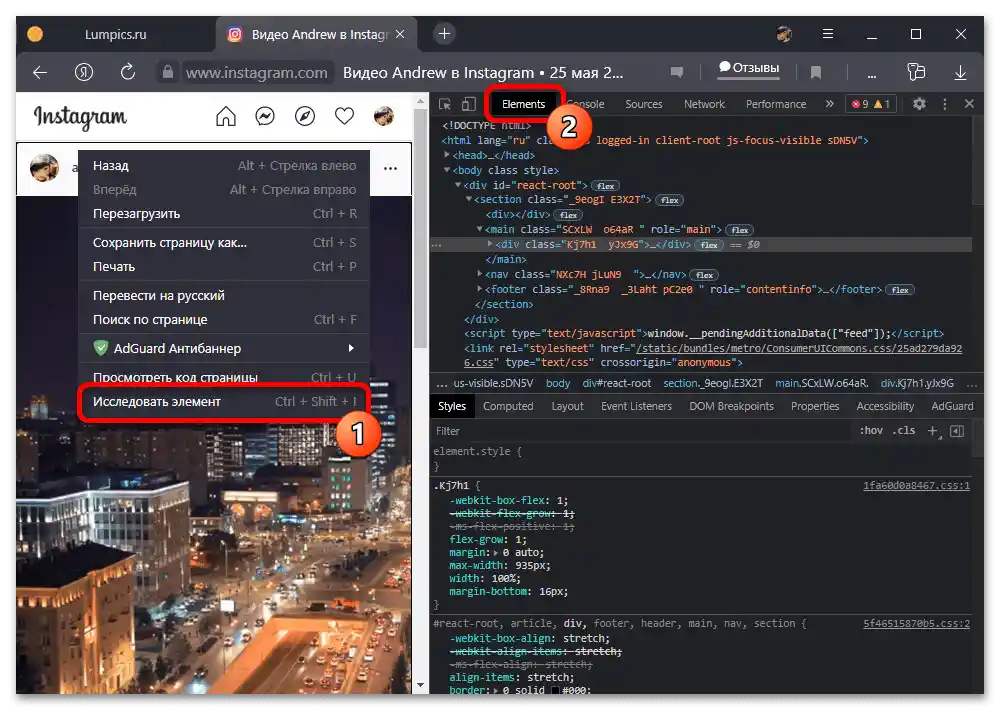The height and width of the screenshot is (710, 1000).
Task: Open Instagram activity heart icon
Action: (x=344, y=116)
